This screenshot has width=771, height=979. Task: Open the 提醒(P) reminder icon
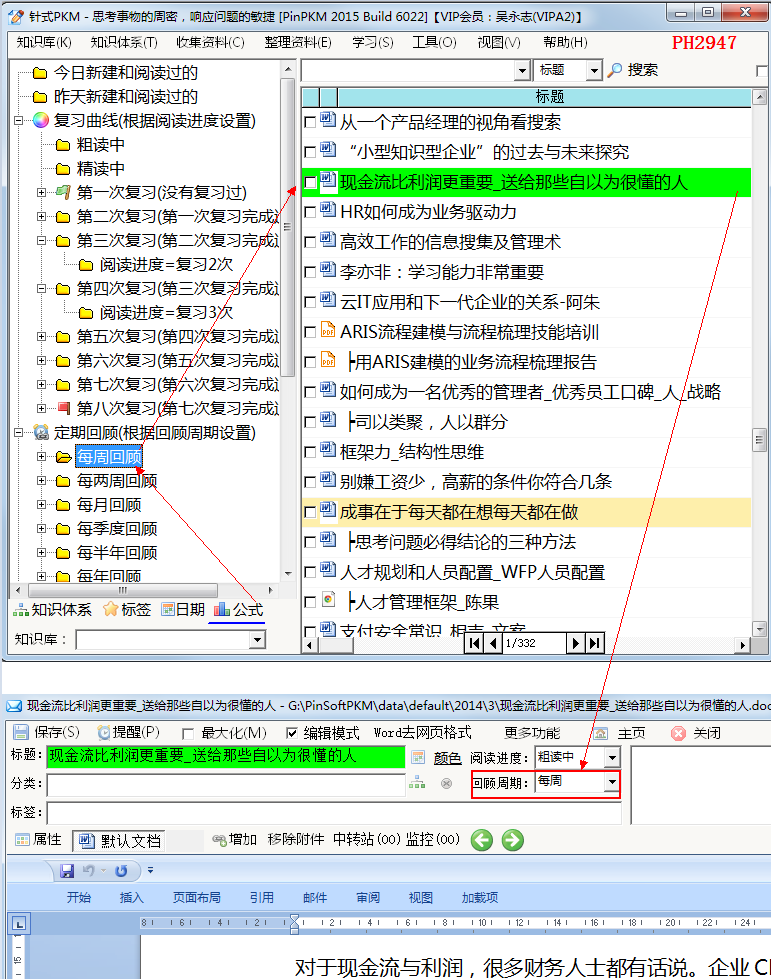[104, 732]
